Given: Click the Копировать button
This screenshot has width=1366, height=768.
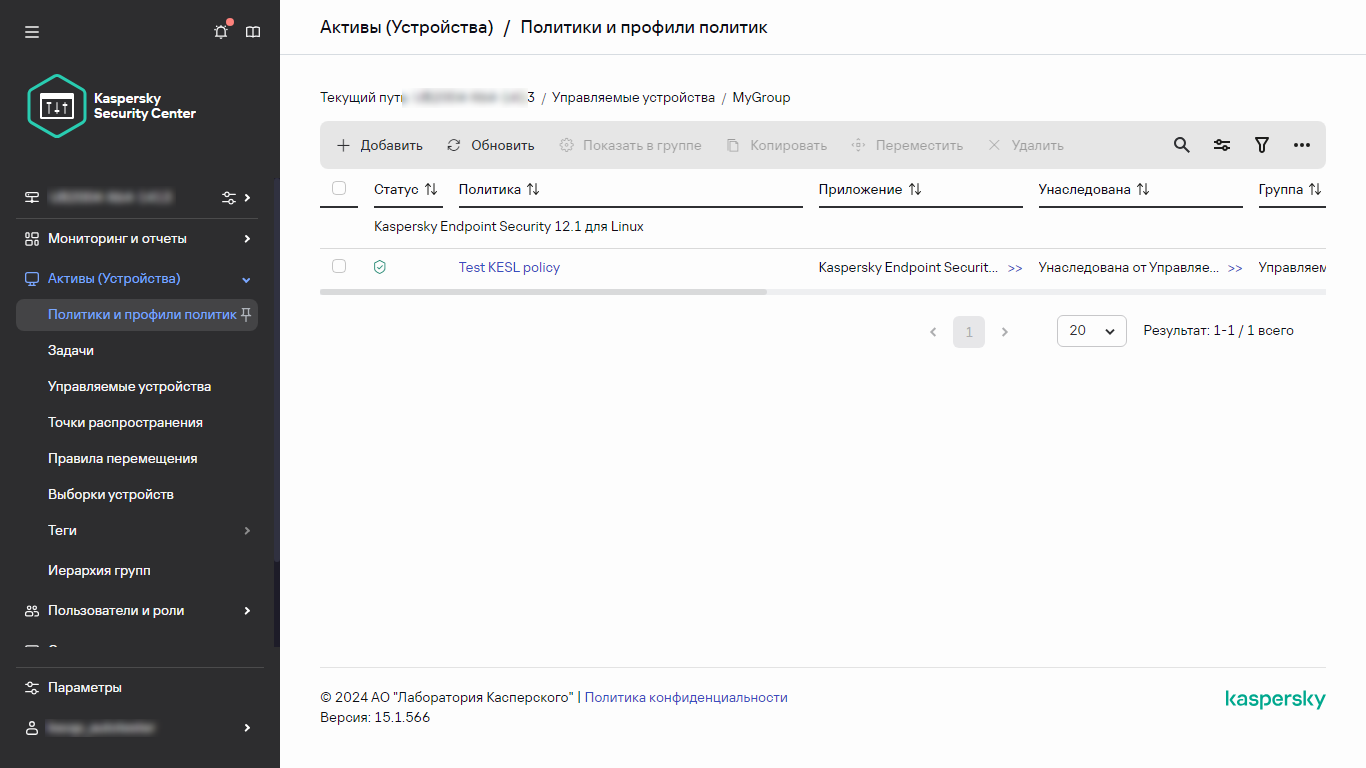Looking at the screenshot, I should coord(776,145).
